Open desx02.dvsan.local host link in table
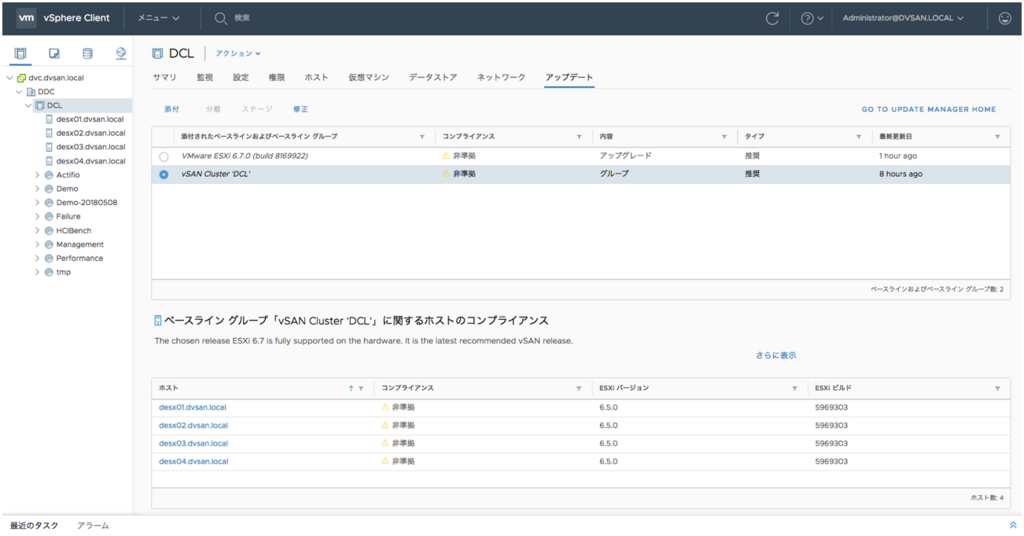Screen dimensions: 1024x536 pos(193,425)
